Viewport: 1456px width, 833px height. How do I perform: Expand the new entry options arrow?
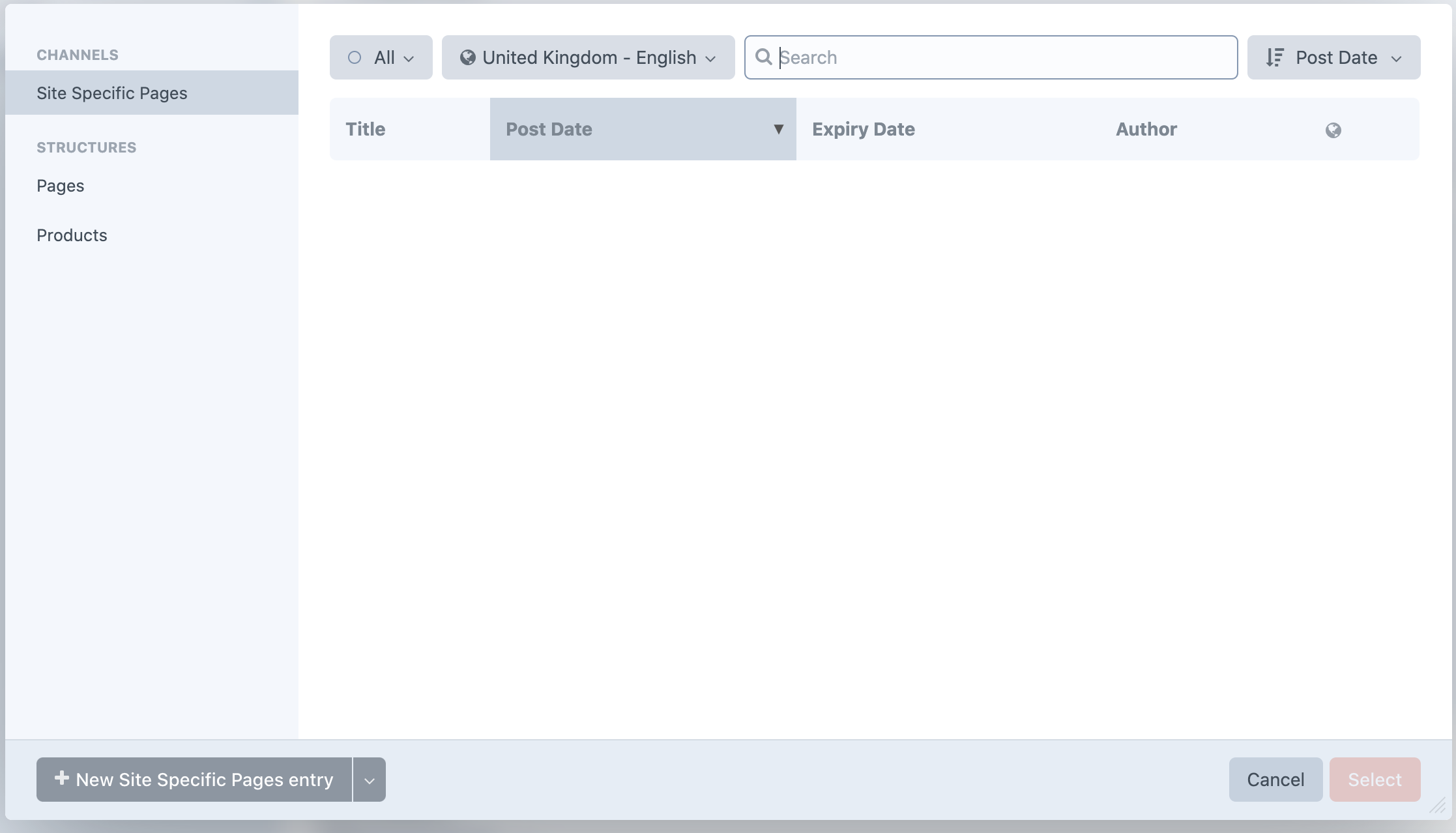point(370,780)
